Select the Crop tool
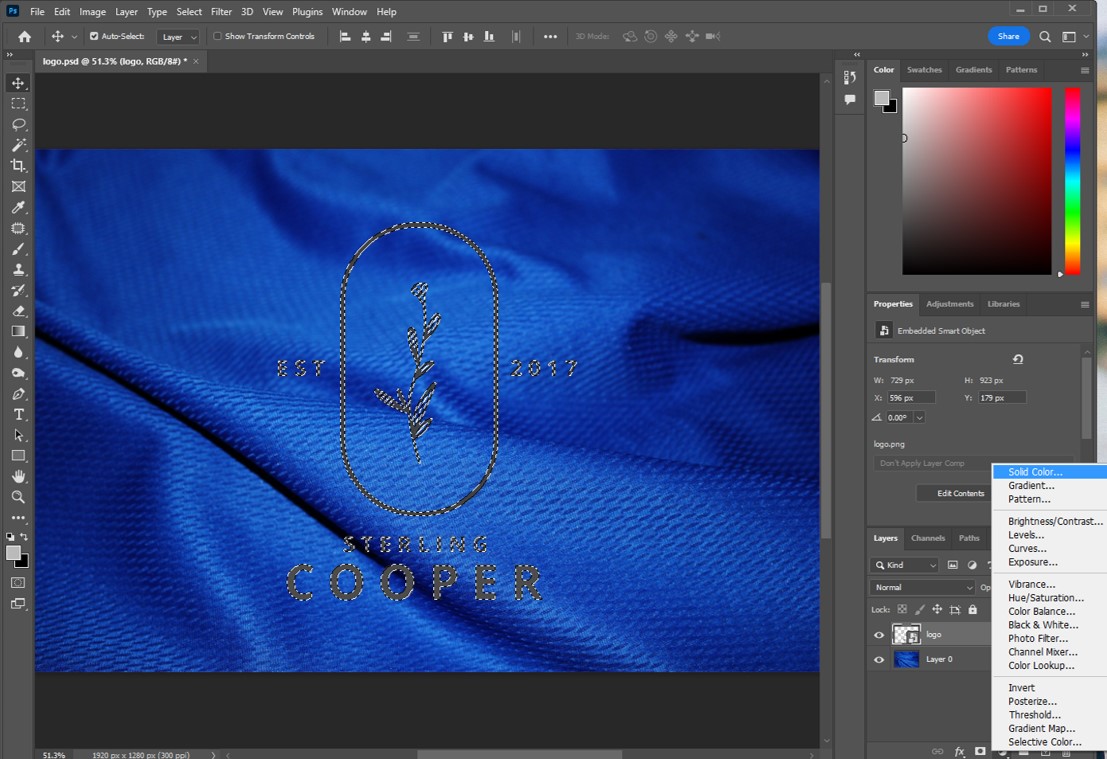 (17, 166)
